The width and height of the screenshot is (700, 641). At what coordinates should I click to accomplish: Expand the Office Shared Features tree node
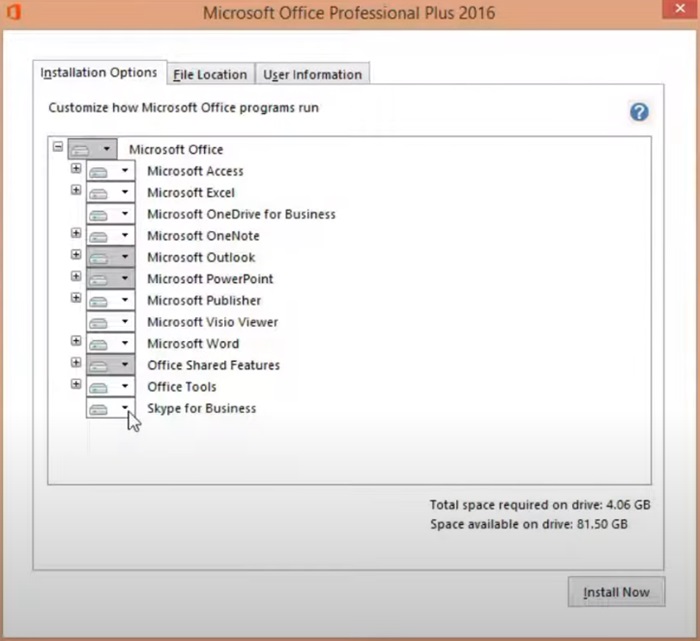[76, 362]
